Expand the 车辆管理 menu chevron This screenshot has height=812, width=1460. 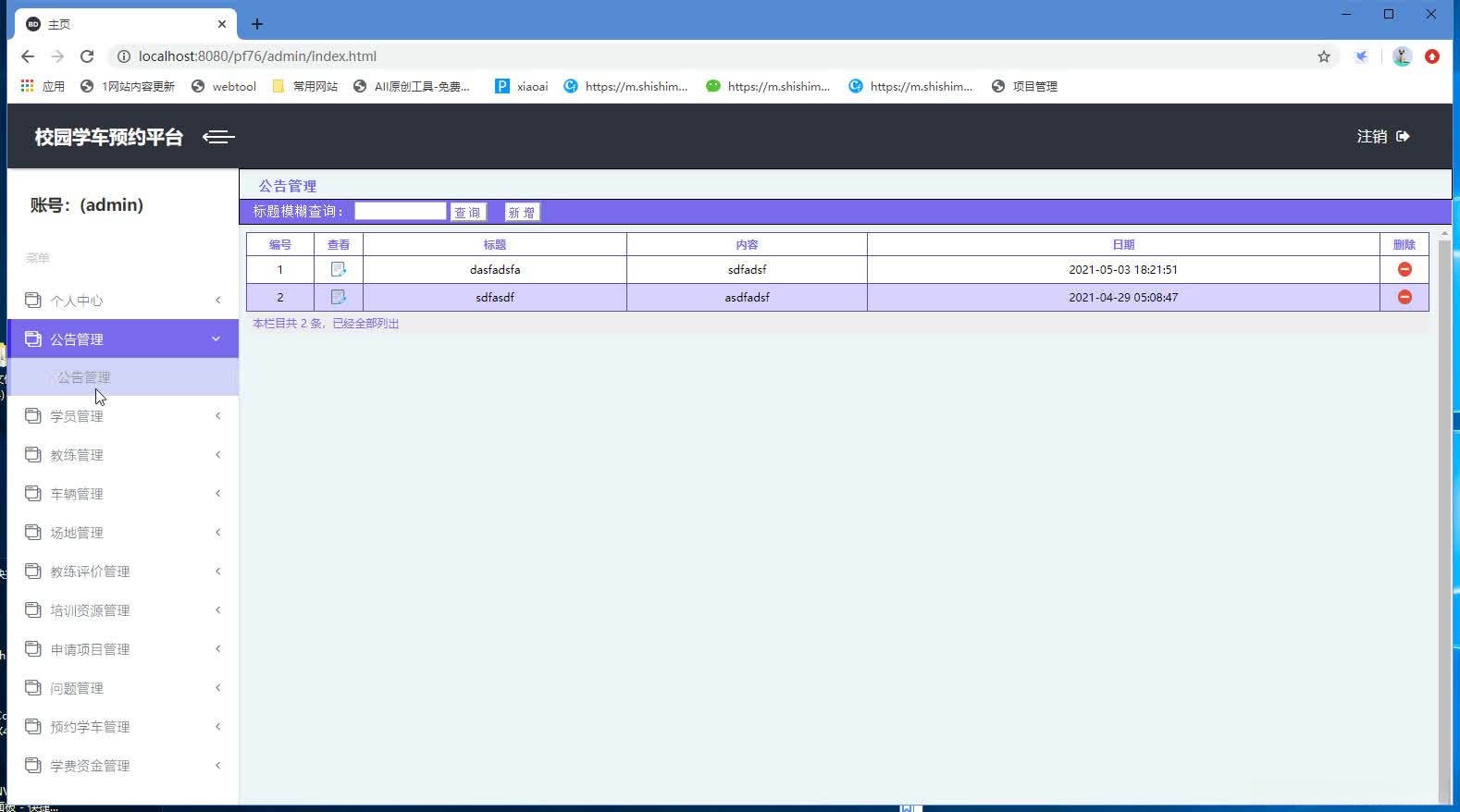[x=217, y=493]
